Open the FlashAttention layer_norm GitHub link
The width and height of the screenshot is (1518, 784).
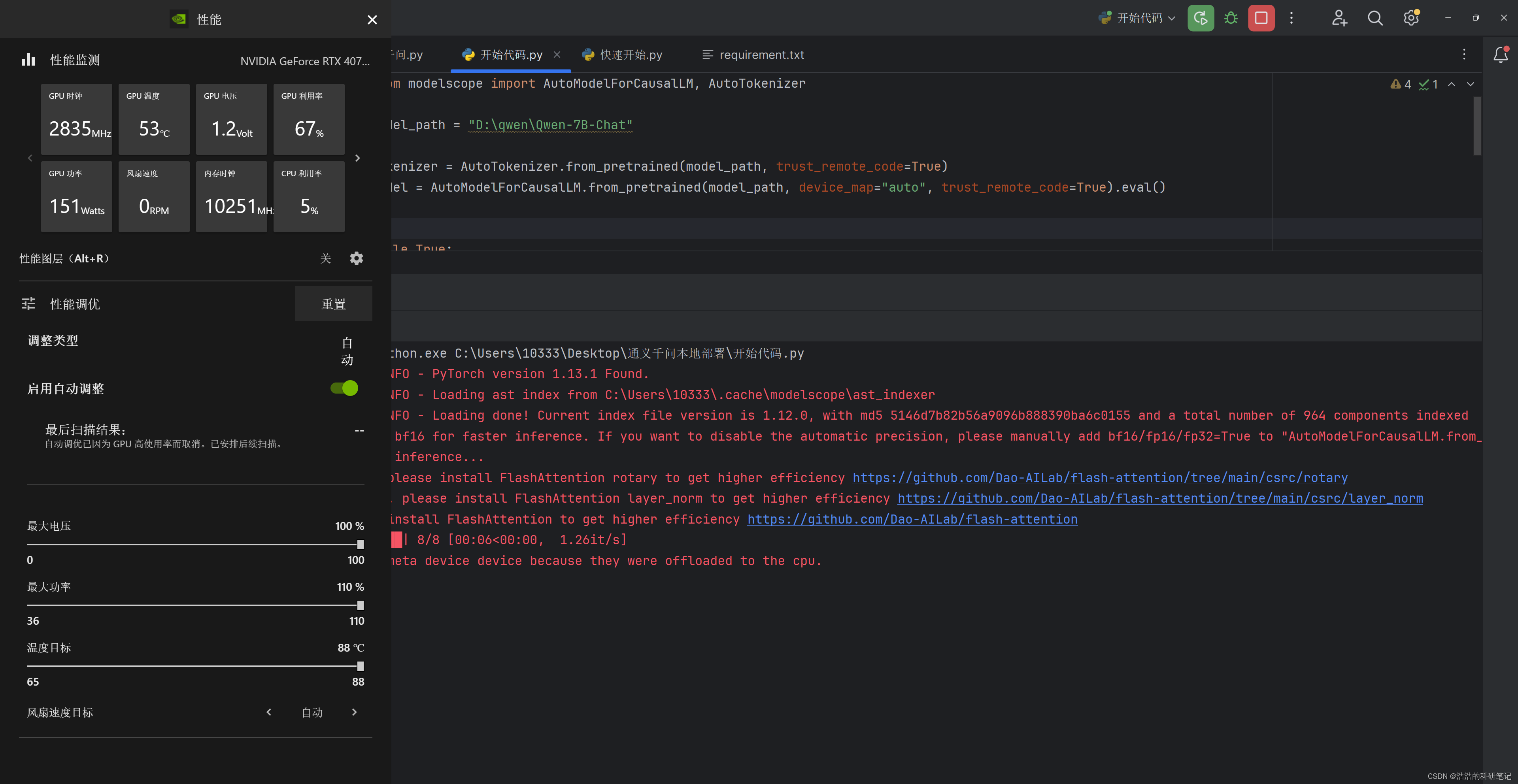(x=1160, y=498)
